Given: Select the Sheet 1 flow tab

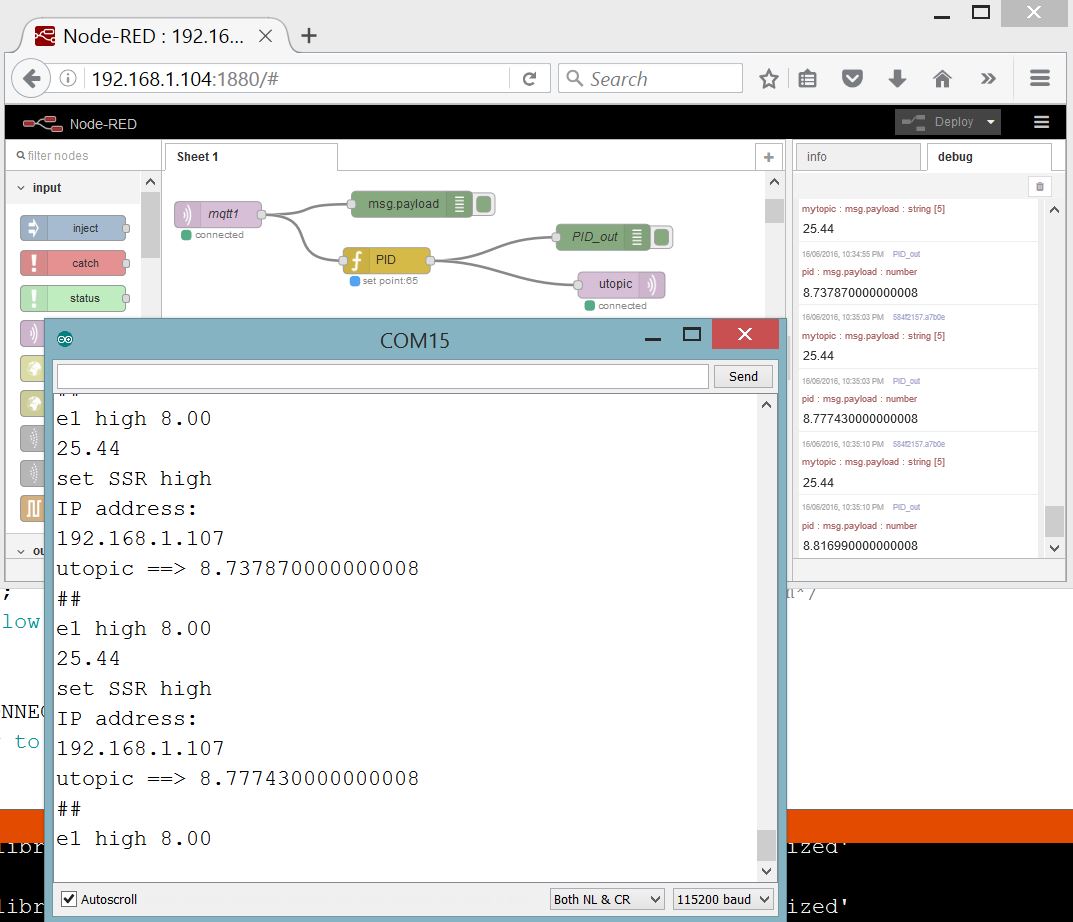Looking at the screenshot, I should tap(250, 157).
